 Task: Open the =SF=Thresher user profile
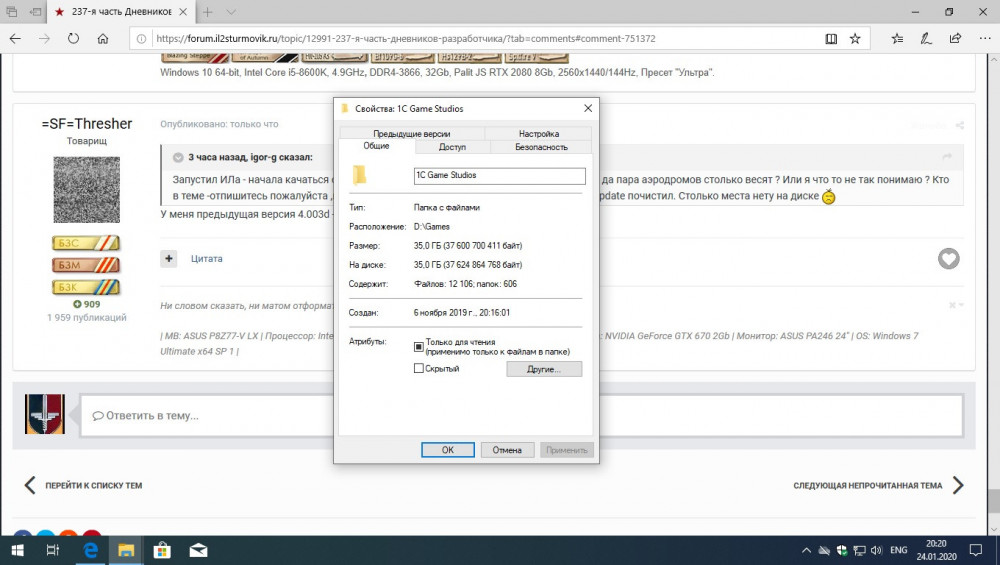click(x=87, y=124)
